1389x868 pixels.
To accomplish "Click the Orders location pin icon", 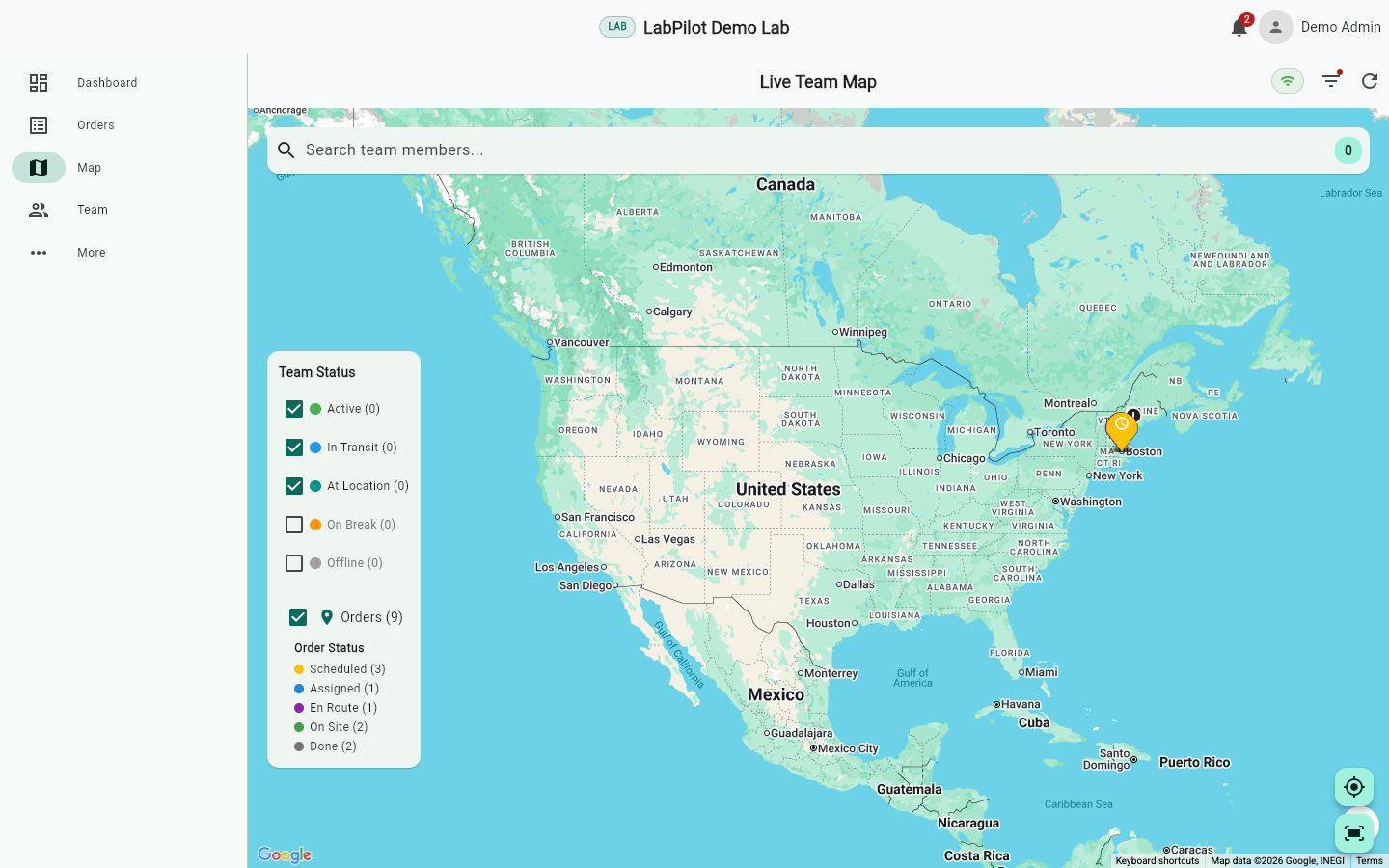I will pos(327,617).
